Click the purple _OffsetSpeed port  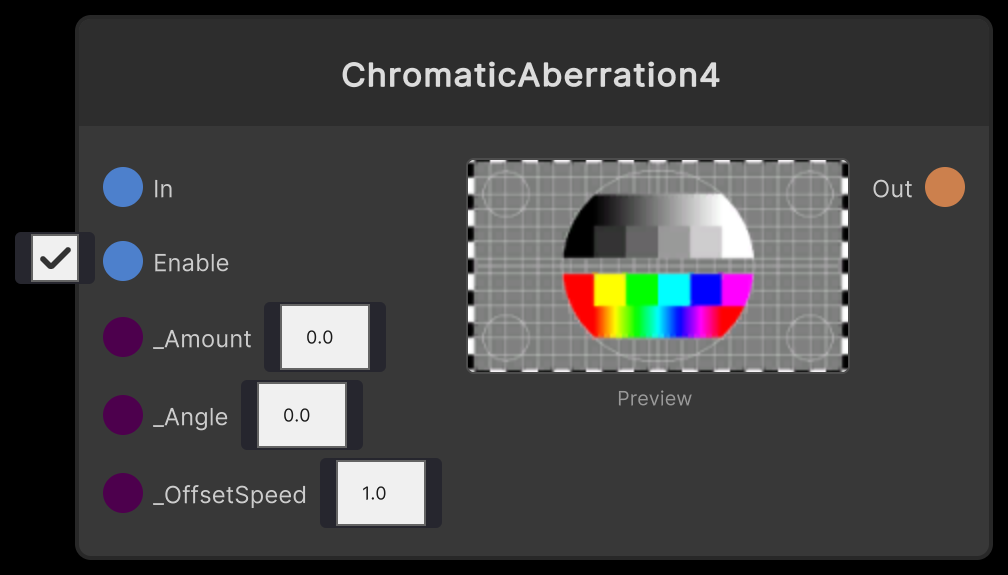tap(123, 493)
